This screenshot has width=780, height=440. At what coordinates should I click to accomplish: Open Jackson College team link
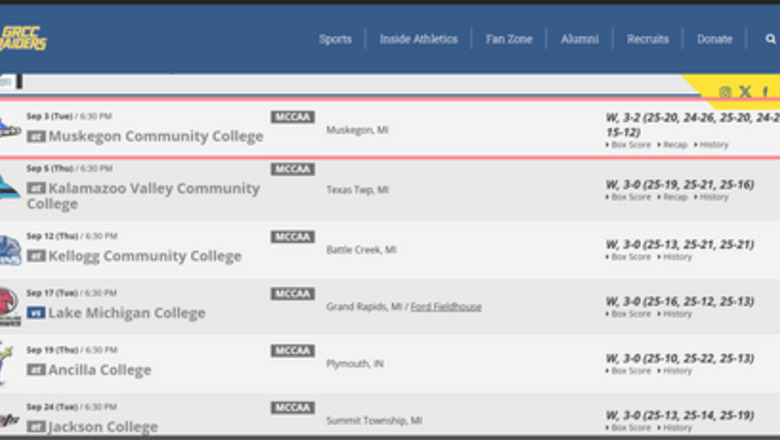103,427
